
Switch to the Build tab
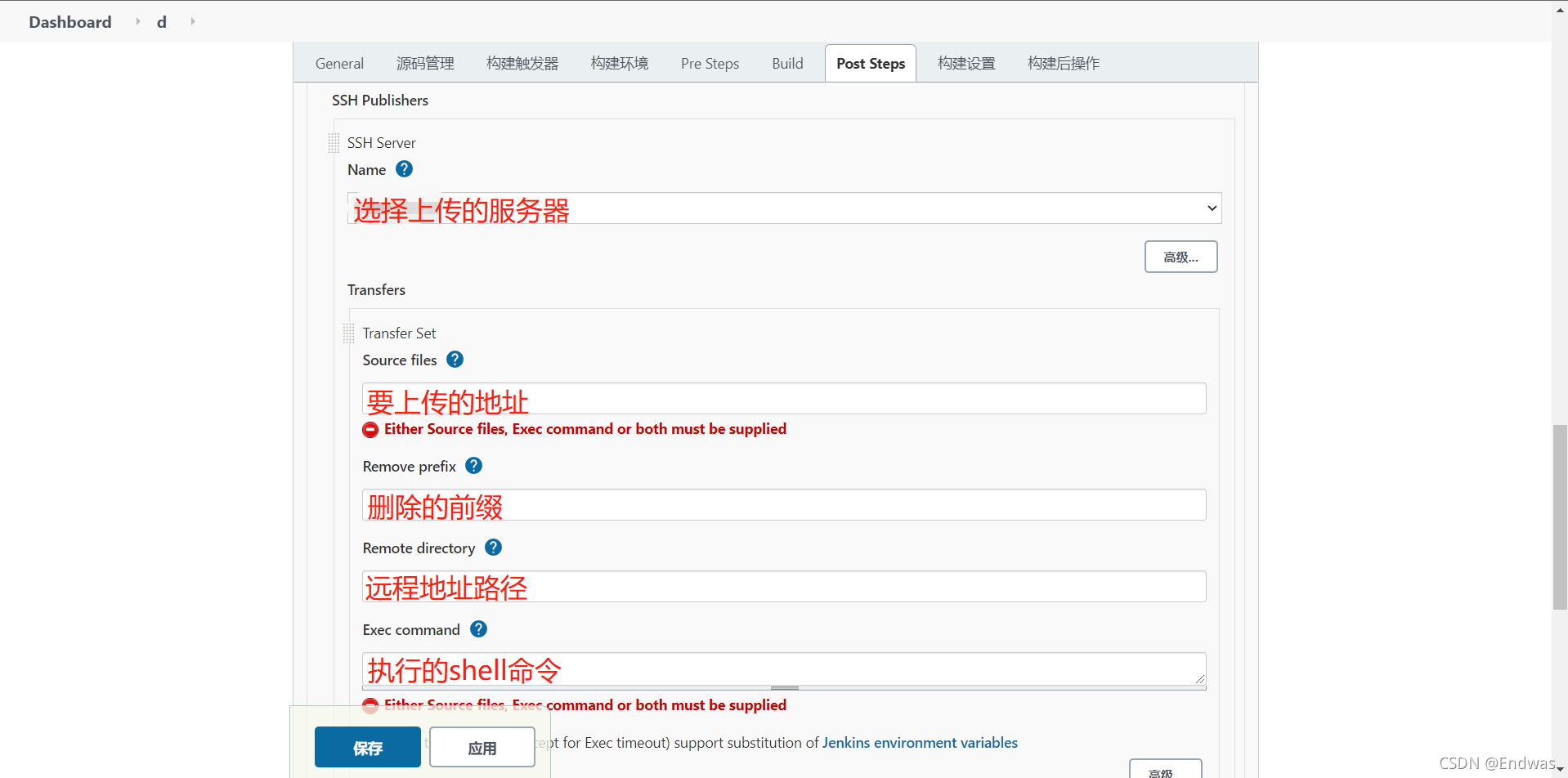coord(787,64)
